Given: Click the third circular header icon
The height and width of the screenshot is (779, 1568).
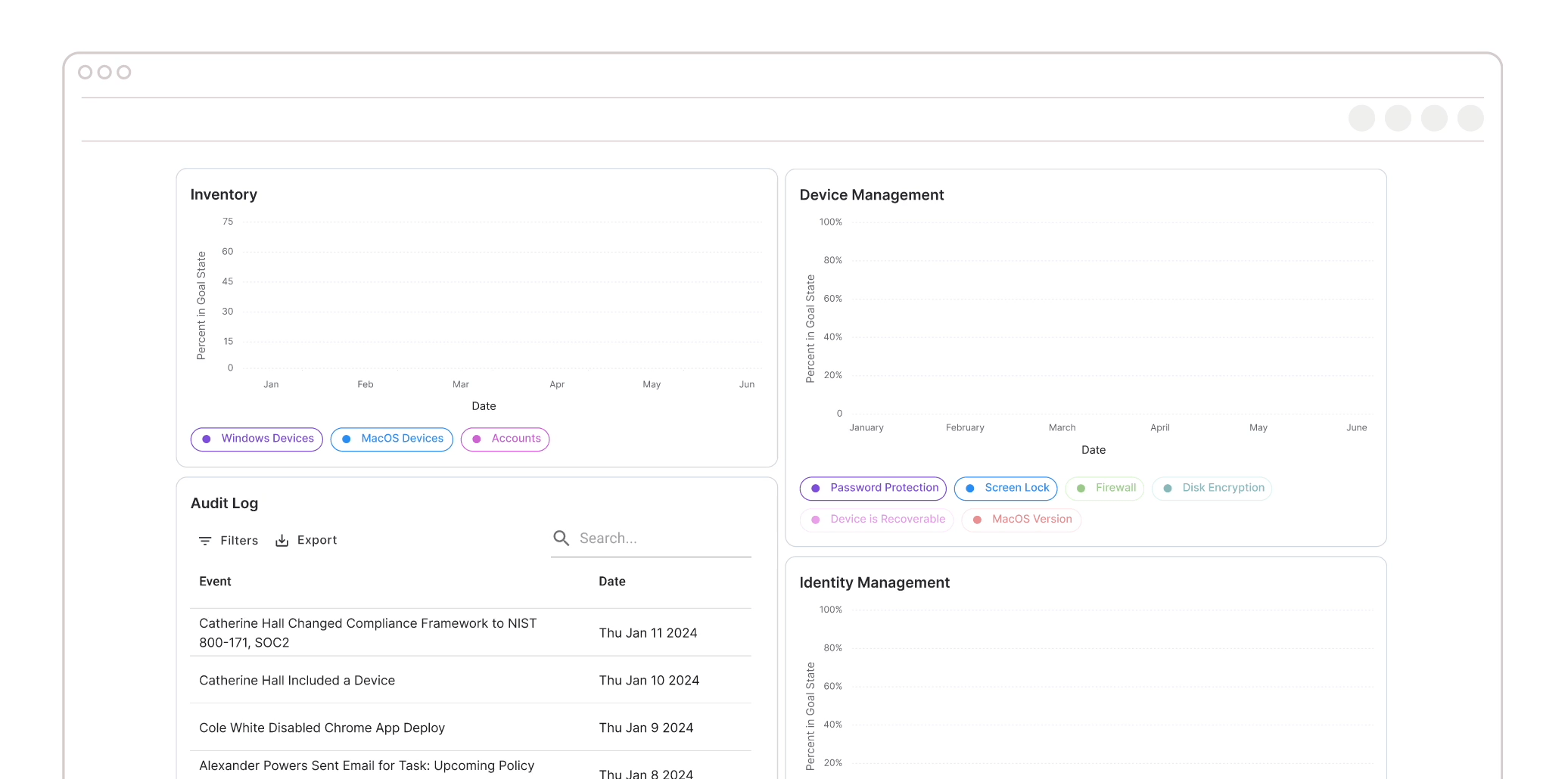Looking at the screenshot, I should click(1433, 118).
